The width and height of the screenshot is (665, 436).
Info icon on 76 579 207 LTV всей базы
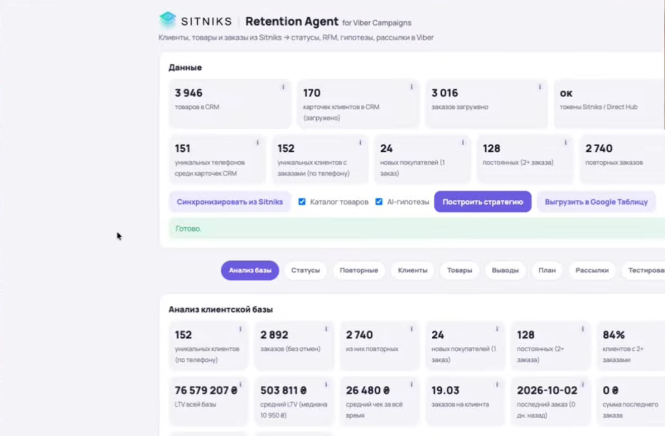pos(240,385)
